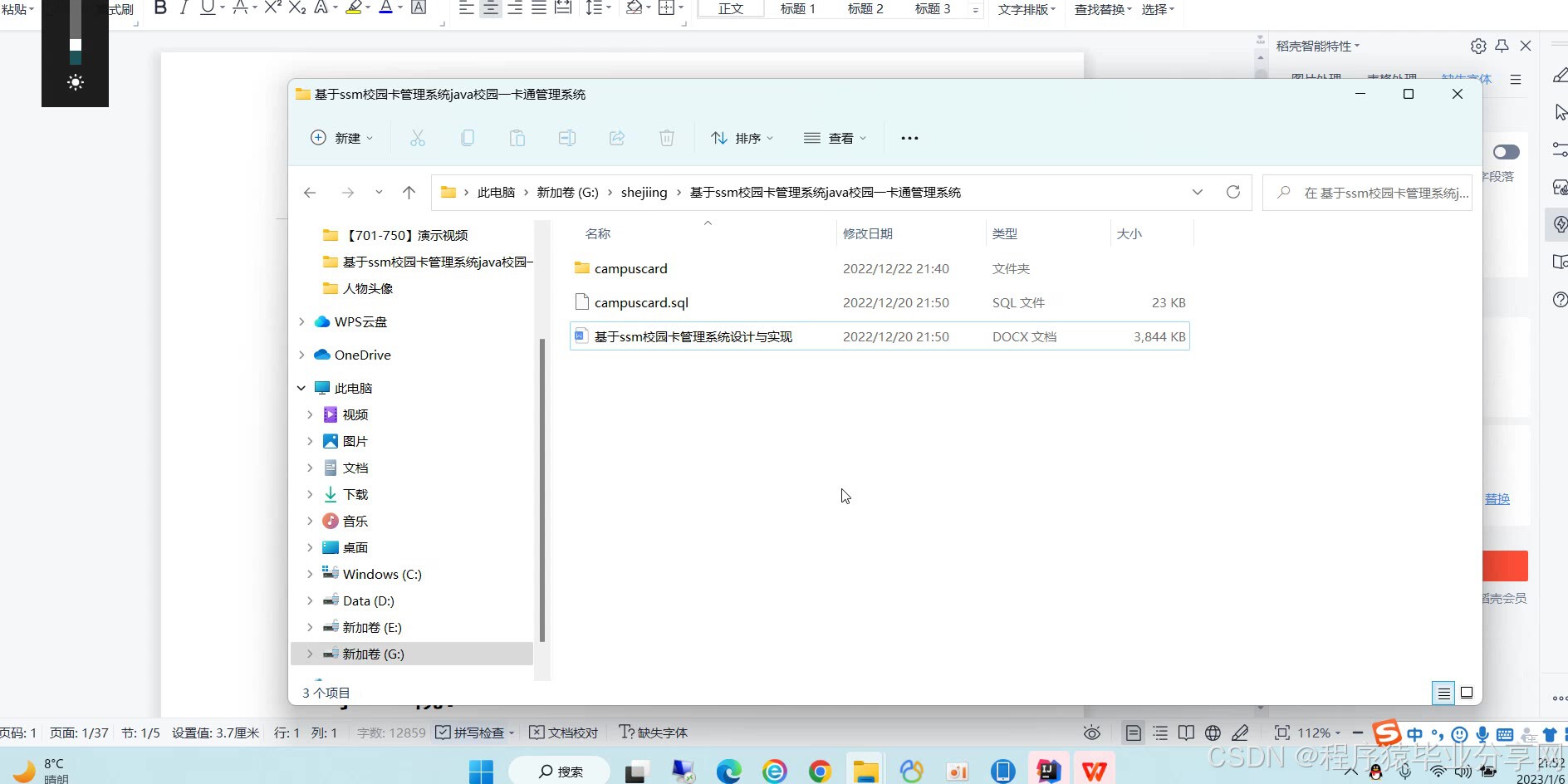Toggle page view in WPS status bar
This screenshot has width=1568, height=784.
click(1134, 733)
